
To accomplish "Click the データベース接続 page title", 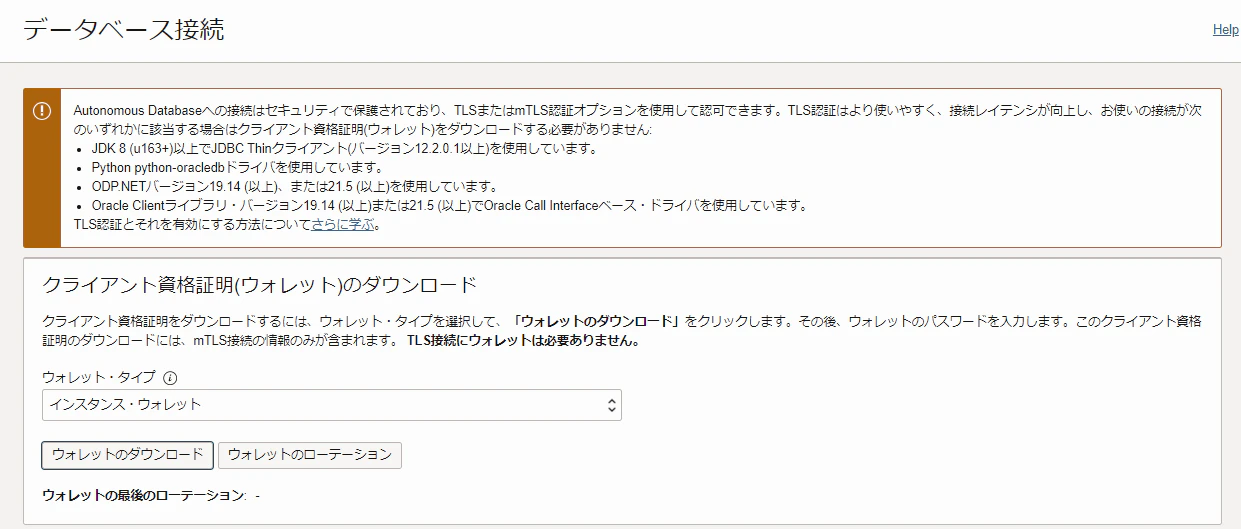I will 124,29.
